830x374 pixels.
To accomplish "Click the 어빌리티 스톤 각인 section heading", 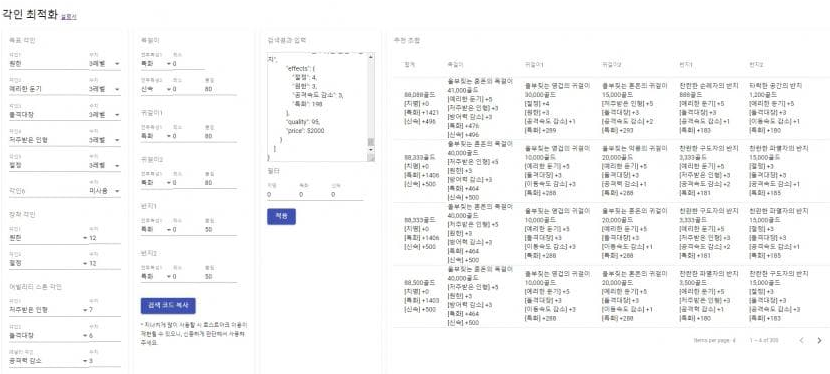I will point(35,287).
